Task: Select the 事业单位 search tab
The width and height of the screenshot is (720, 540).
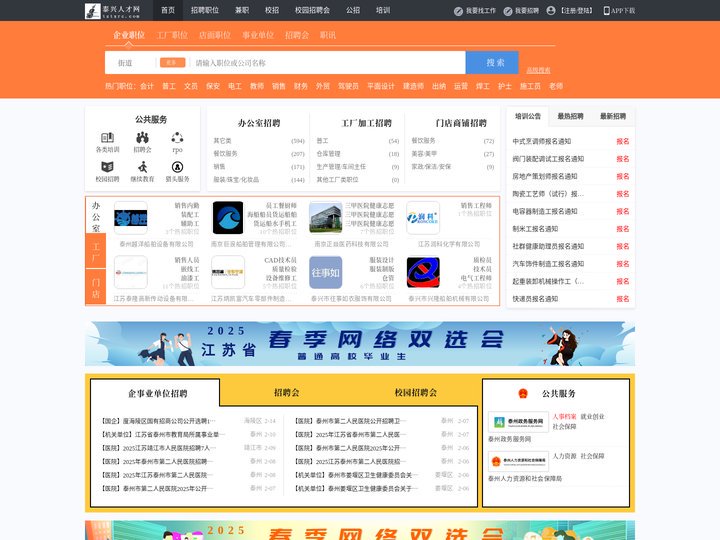Action: [x=258, y=35]
